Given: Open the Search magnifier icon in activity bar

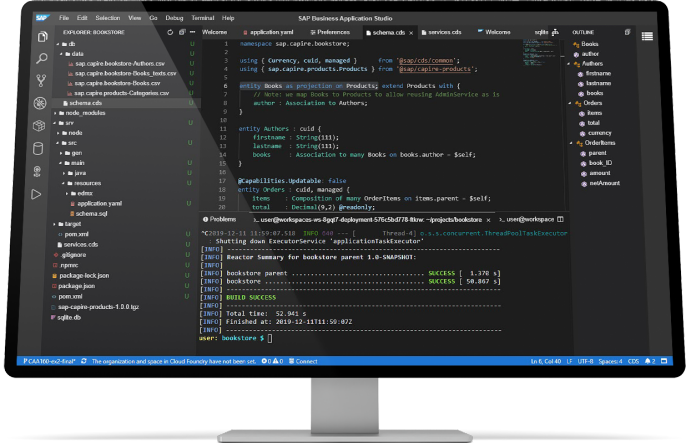Looking at the screenshot, I should coord(42,58).
